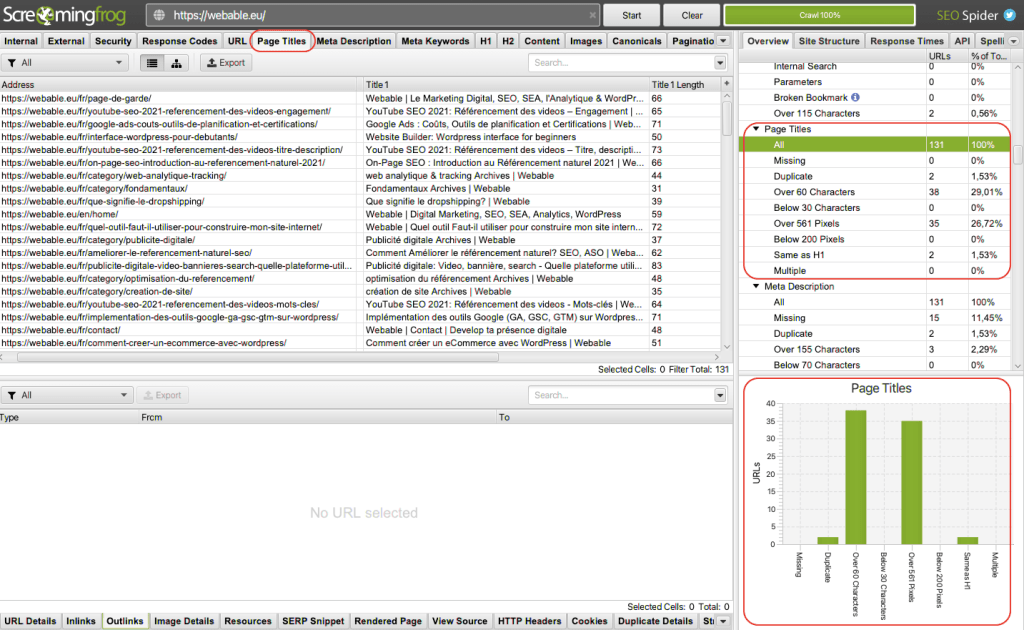The height and width of the screenshot is (630, 1024).
Task: Click the Clear button
Action: (x=692, y=15)
